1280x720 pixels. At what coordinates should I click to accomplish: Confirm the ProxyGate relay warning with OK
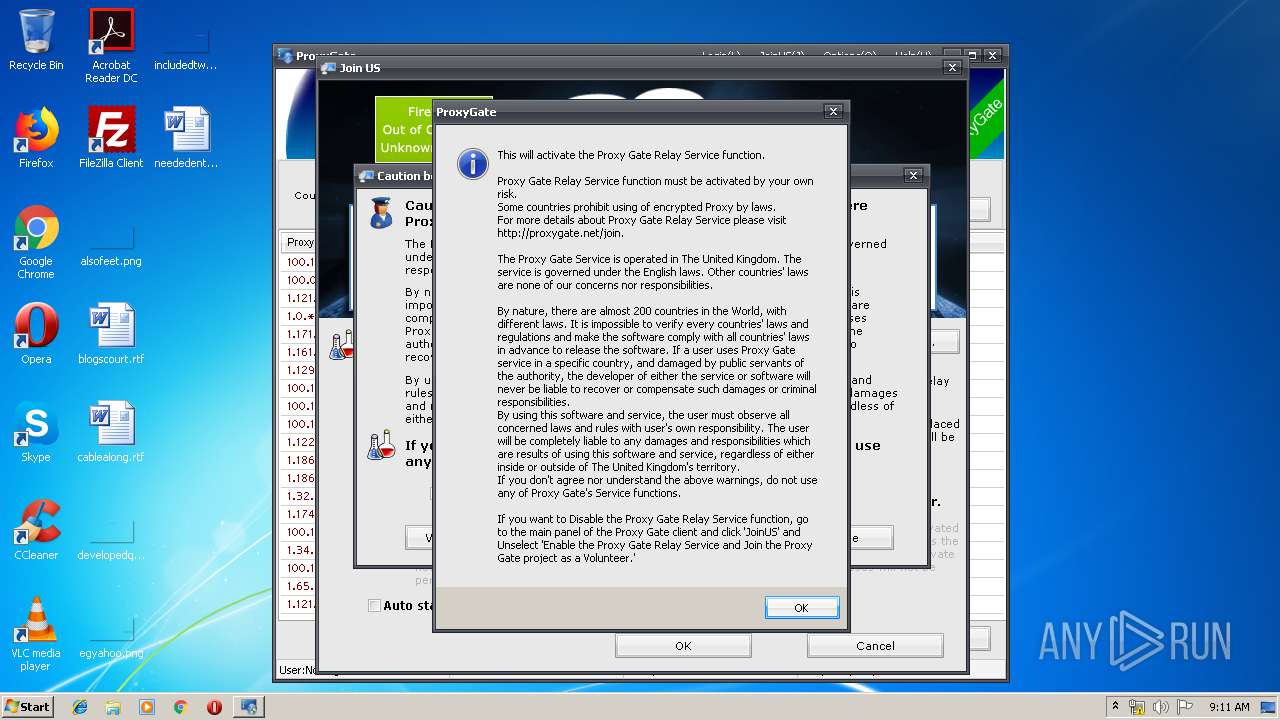pos(801,608)
